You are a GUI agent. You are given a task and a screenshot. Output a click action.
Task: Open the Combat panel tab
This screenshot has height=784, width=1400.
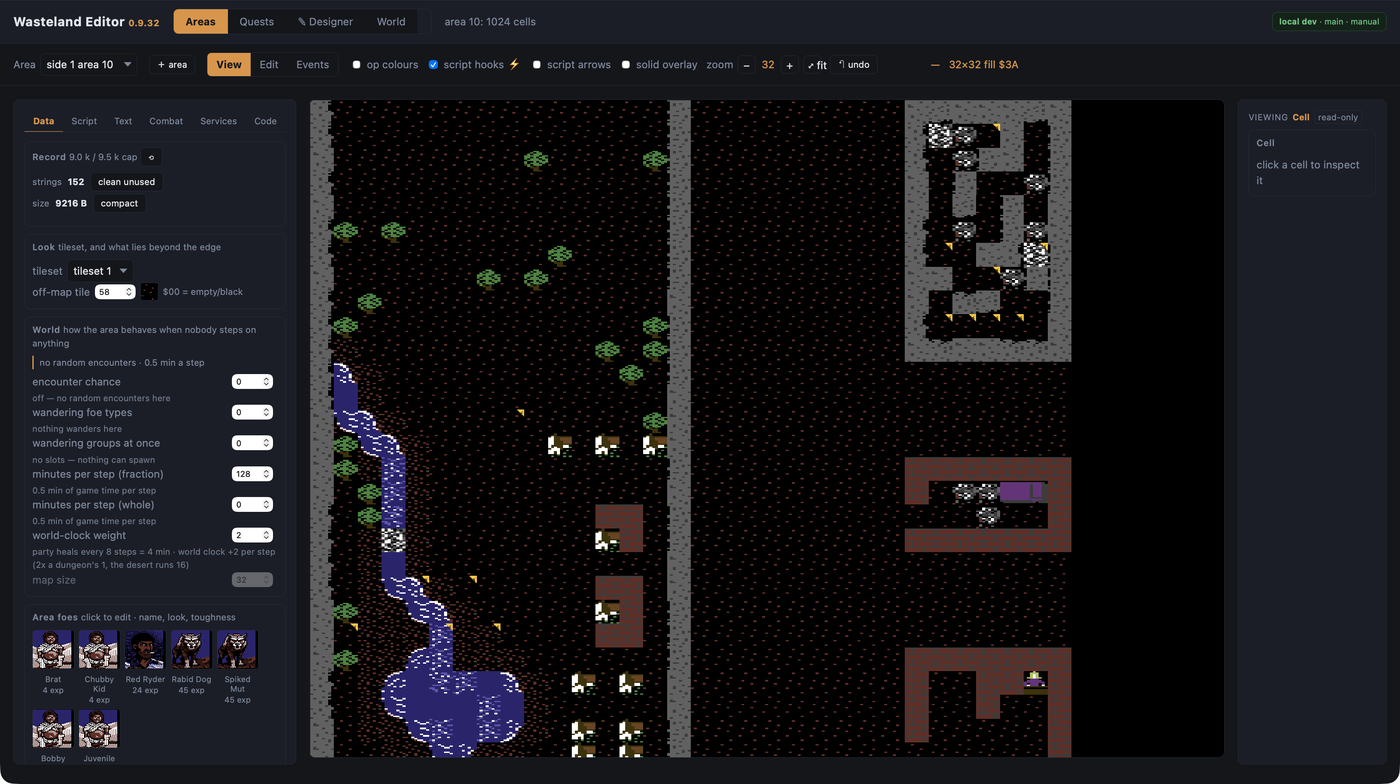pyautogui.click(x=166, y=121)
